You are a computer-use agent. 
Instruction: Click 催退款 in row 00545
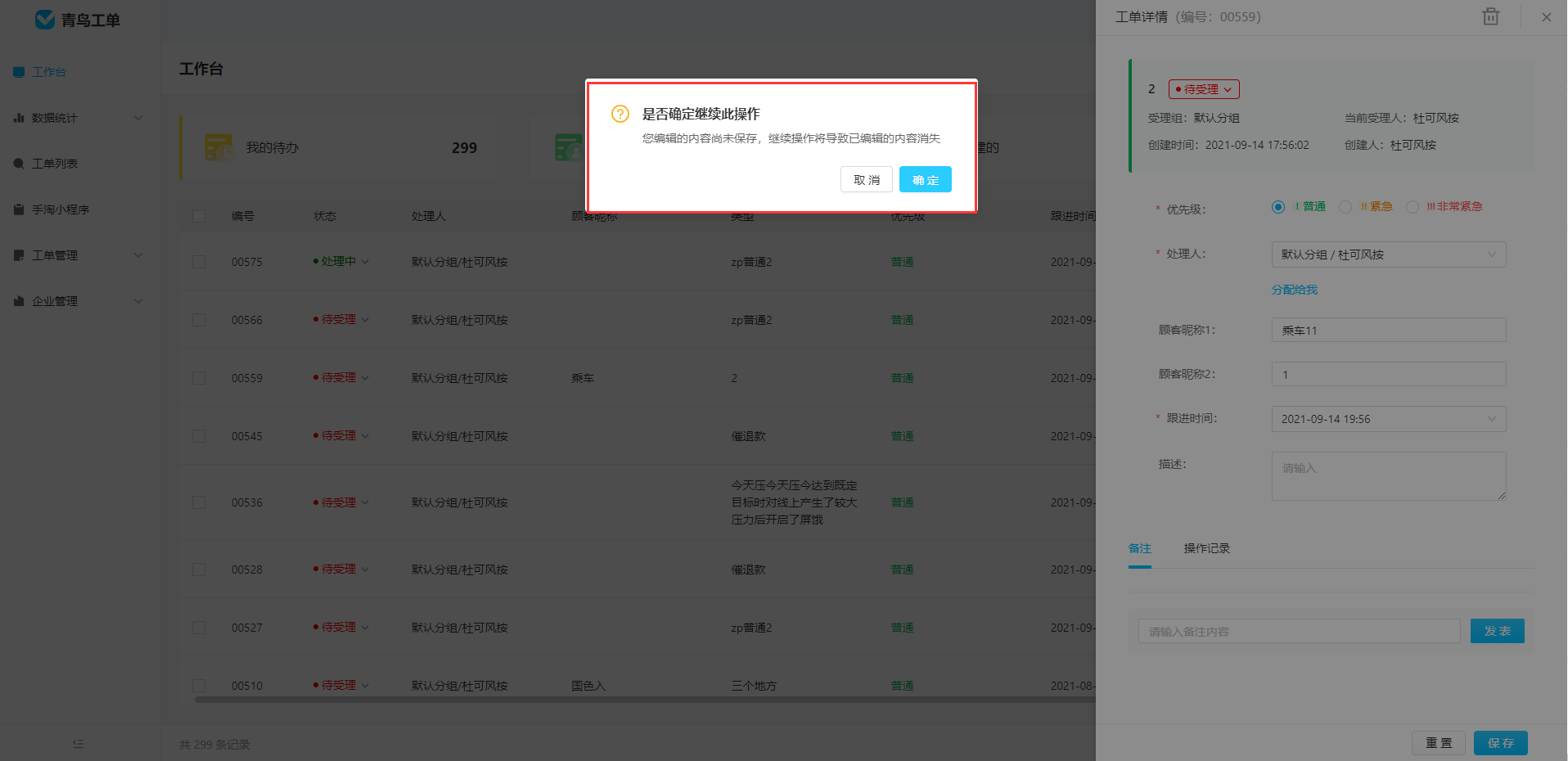[749, 436]
